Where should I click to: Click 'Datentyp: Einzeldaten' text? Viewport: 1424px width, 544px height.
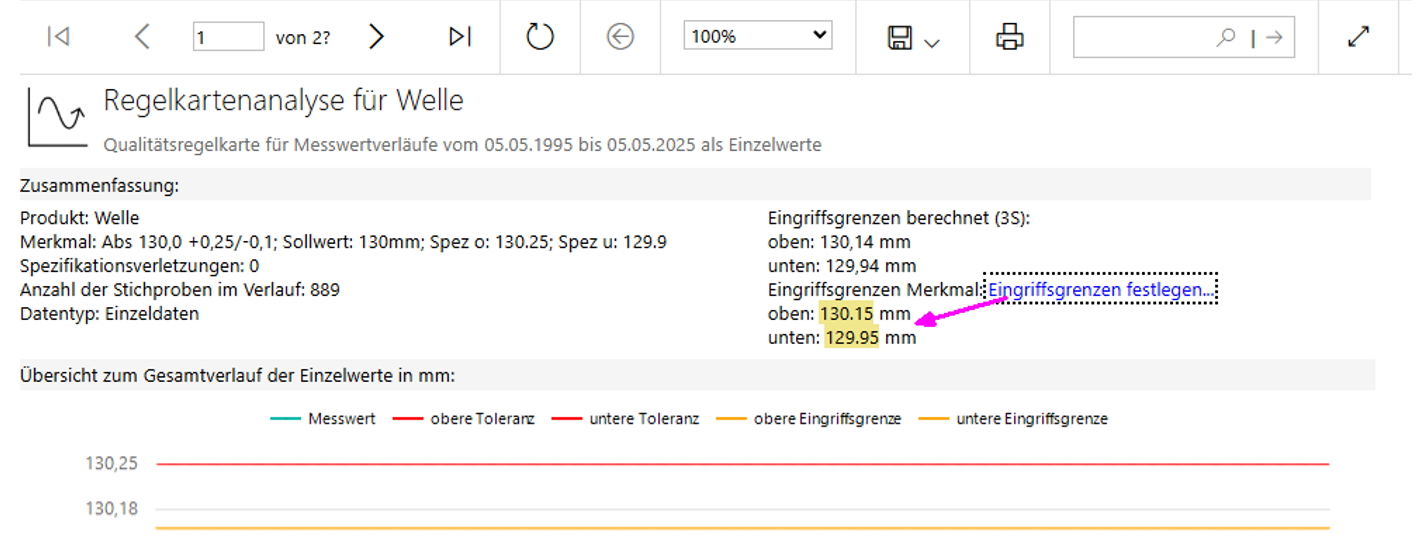click(110, 314)
